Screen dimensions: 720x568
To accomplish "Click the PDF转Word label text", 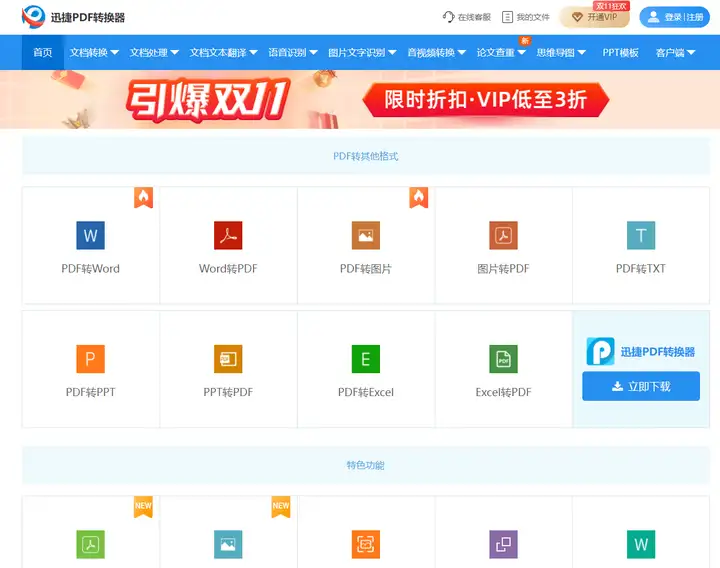I will (90, 268).
